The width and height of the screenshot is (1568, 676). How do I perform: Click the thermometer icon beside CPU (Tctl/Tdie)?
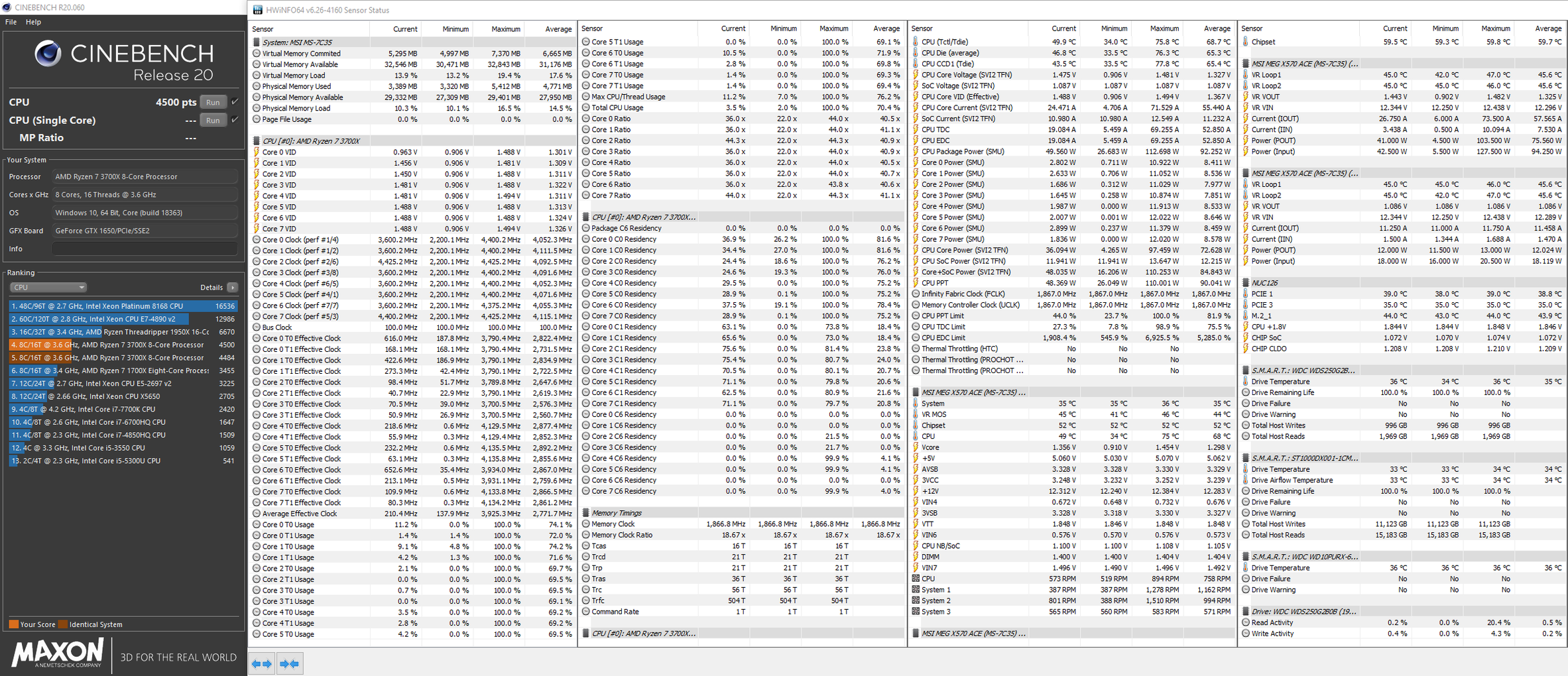click(916, 42)
